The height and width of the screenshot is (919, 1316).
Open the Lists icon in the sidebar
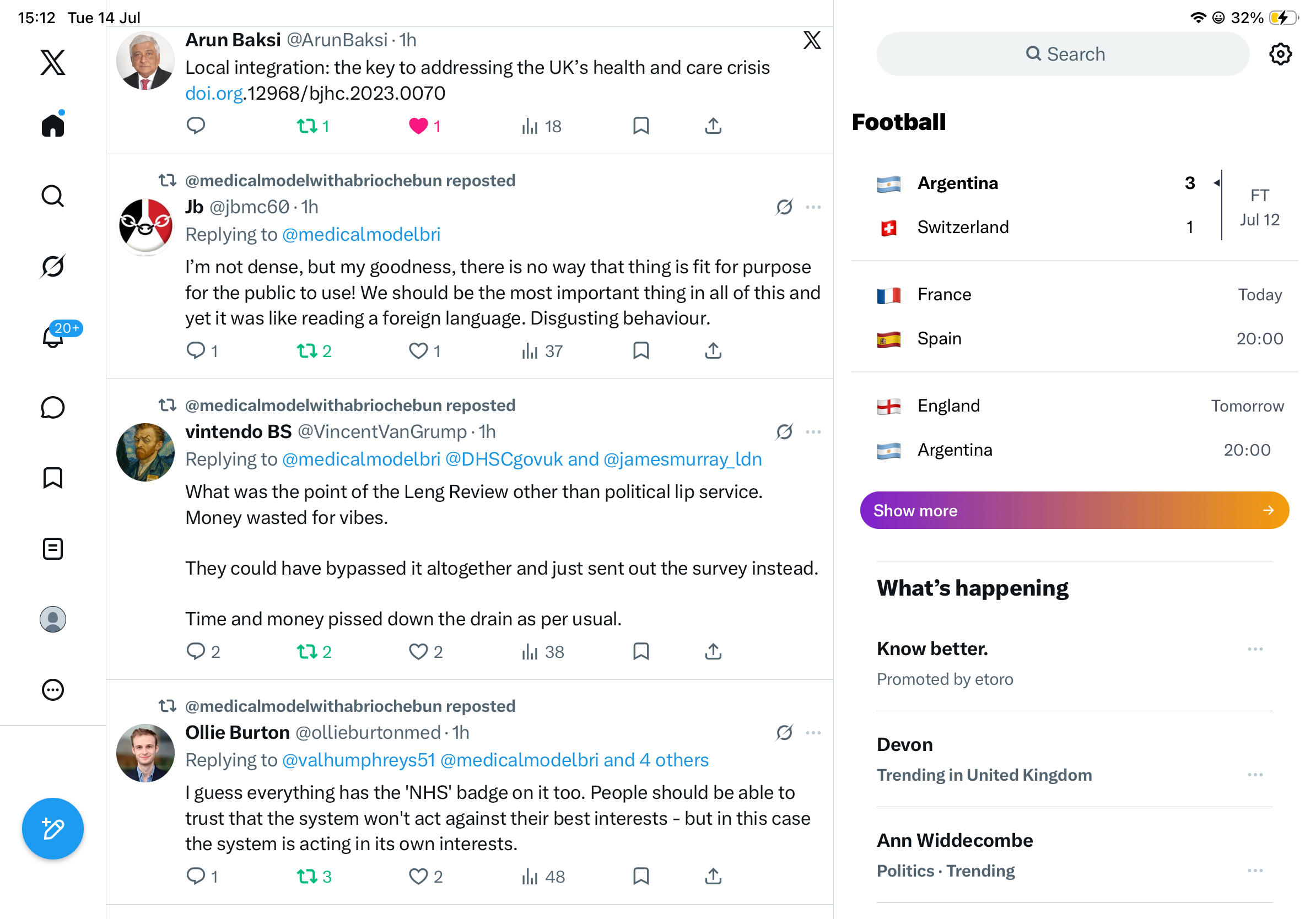coord(53,549)
